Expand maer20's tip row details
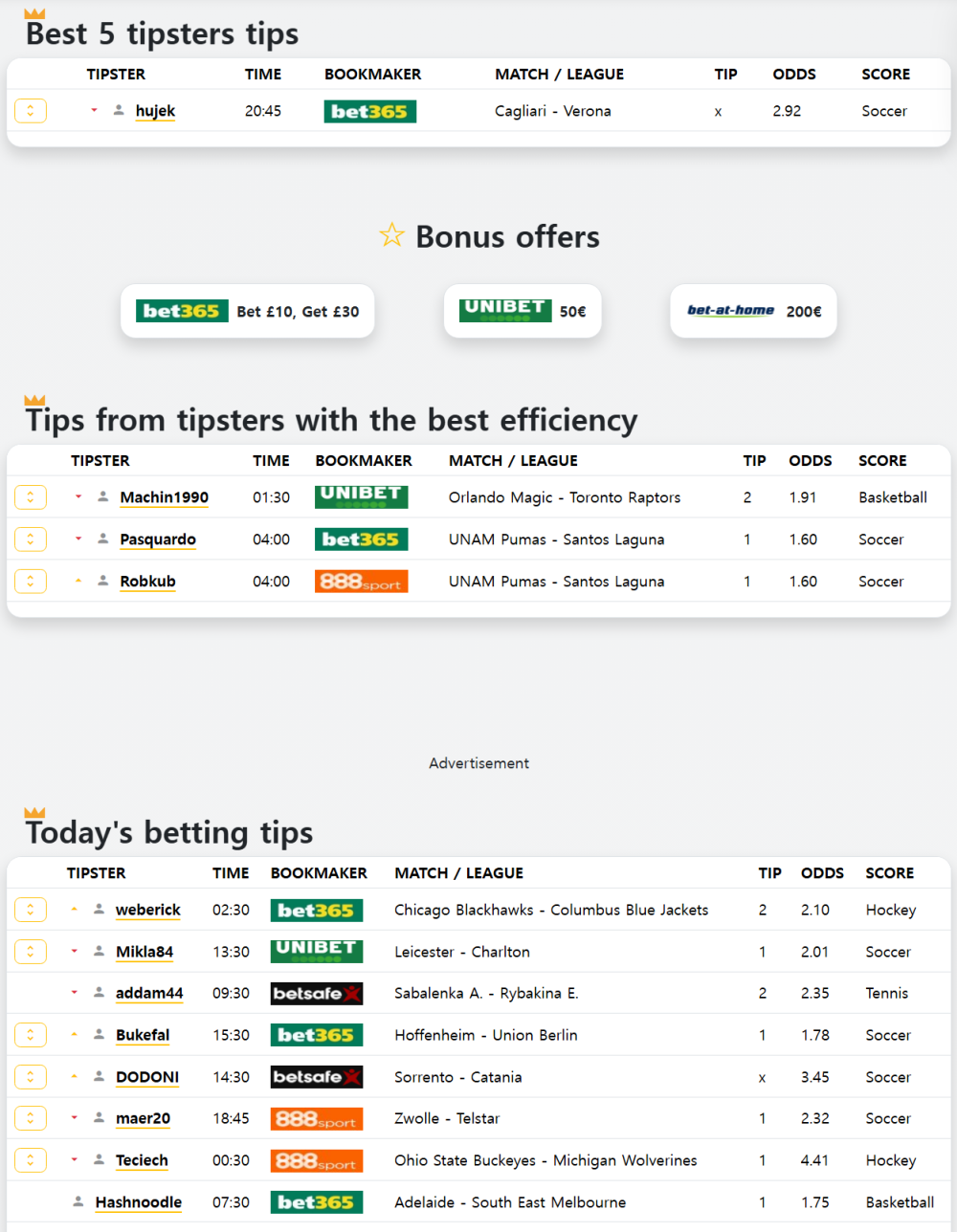Viewport: 957px width, 1232px height. pyautogui.click(x=31, y=1118)
